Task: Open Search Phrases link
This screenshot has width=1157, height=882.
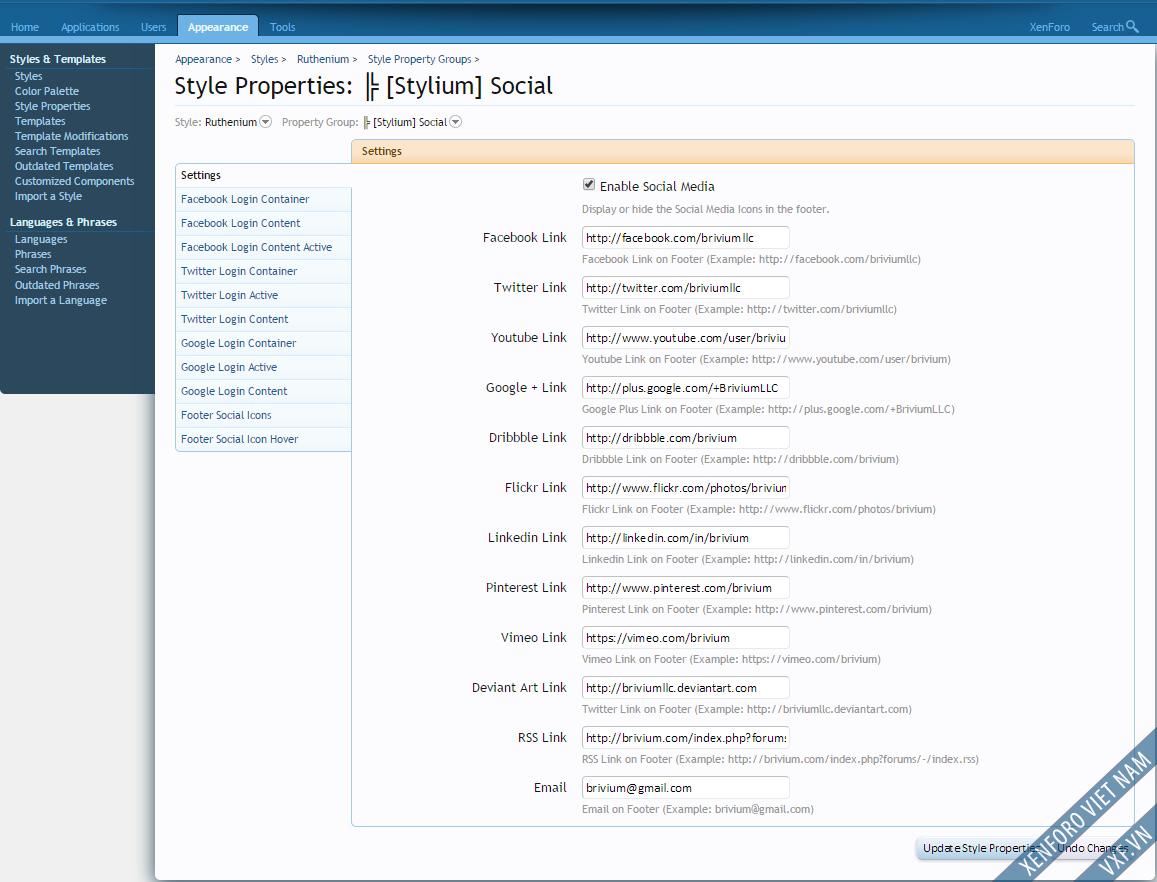Action: tap(50, 269)
